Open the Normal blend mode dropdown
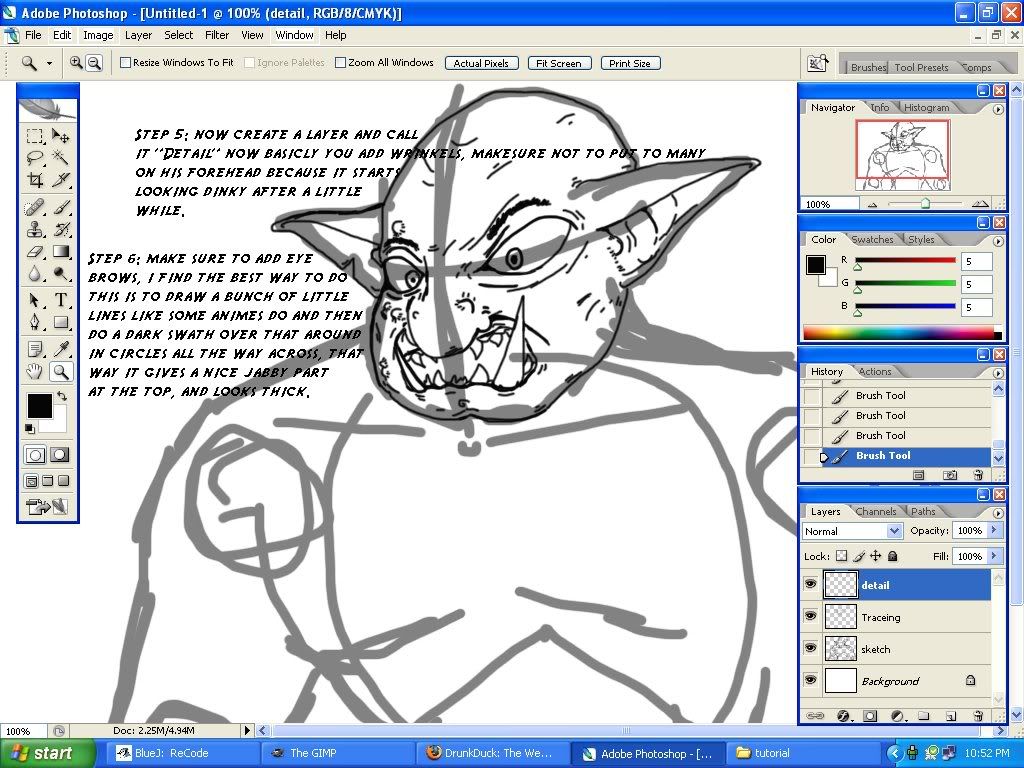This screenshot has height=768, width=1024. point(895,531)
